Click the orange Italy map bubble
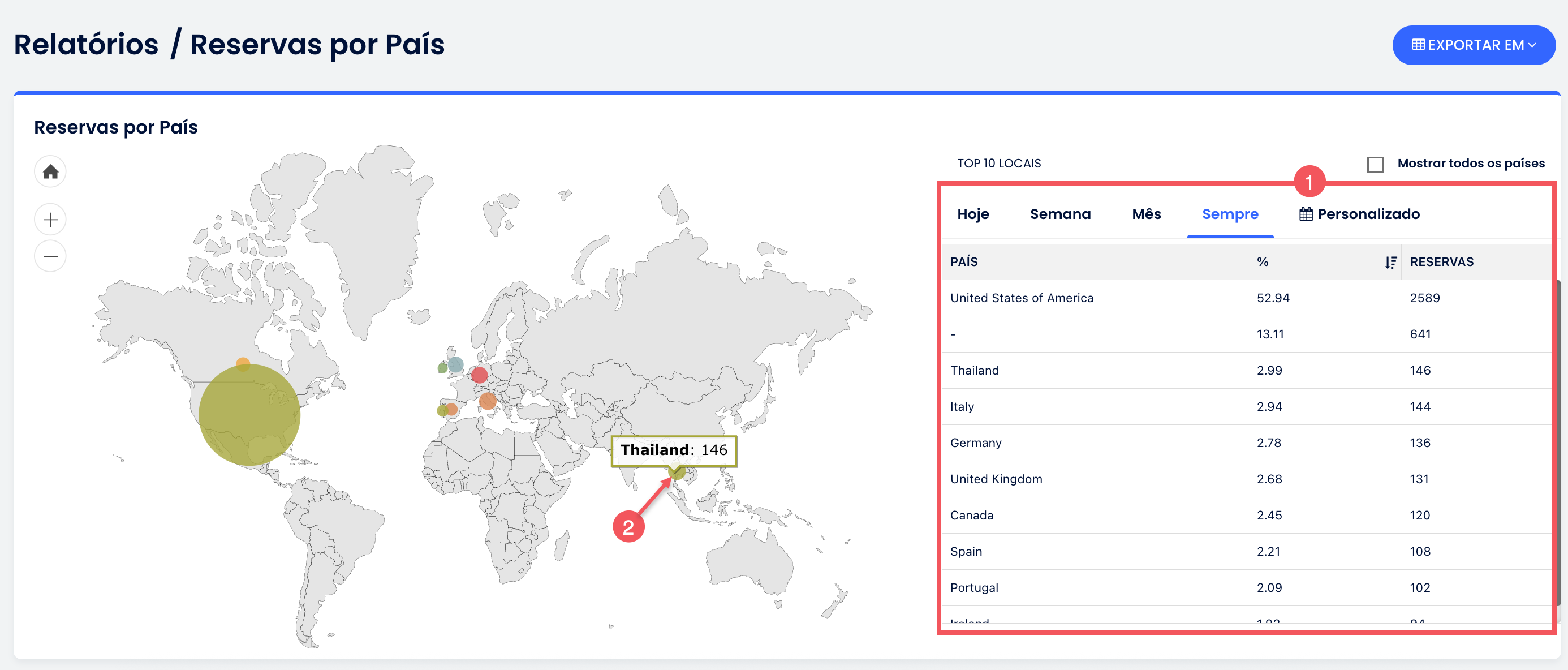1568x670 pixels. tap(488, 401)
